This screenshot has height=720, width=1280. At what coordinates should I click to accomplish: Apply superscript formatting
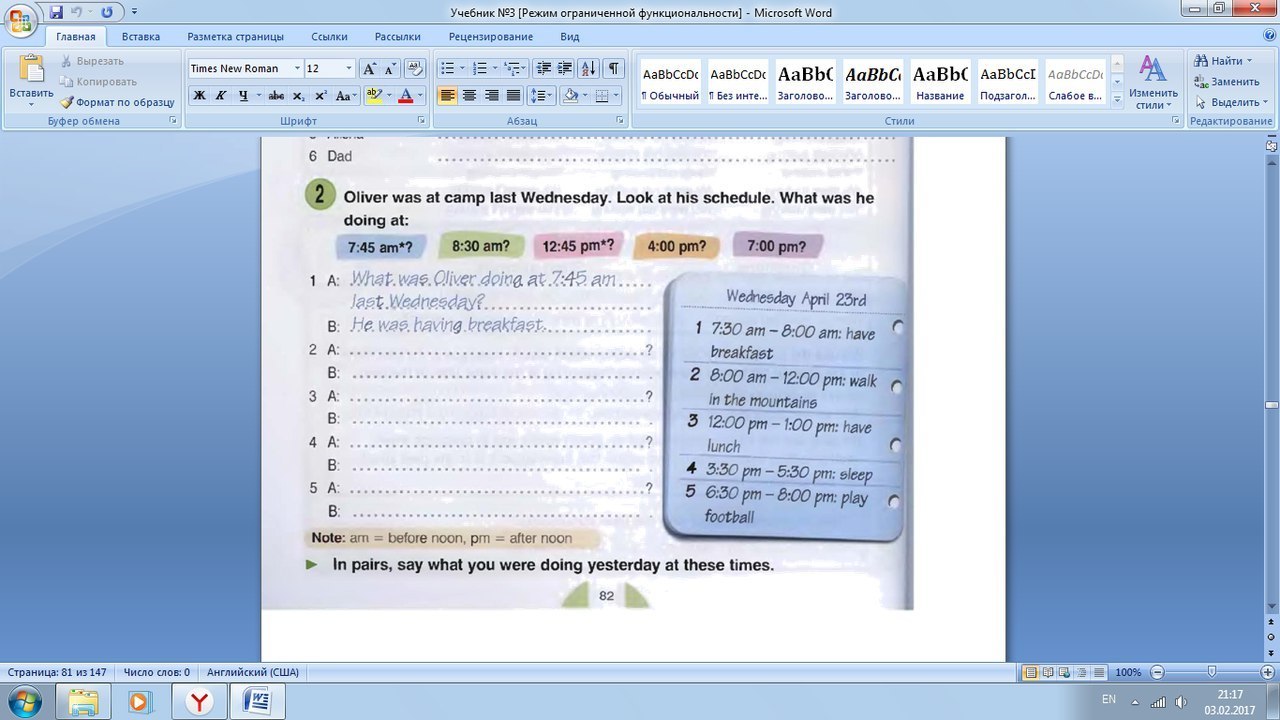coord(321,96)
